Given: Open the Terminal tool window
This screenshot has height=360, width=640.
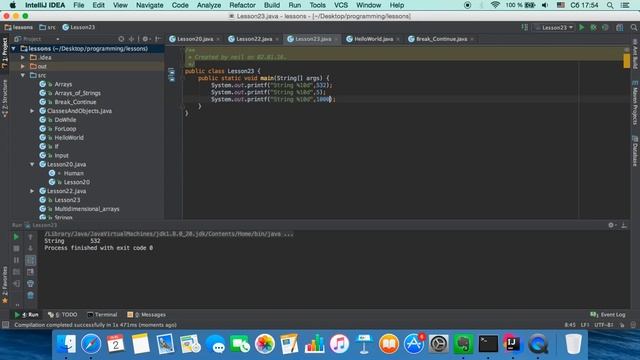Looking at the screenshot, I should click(102, 315).
